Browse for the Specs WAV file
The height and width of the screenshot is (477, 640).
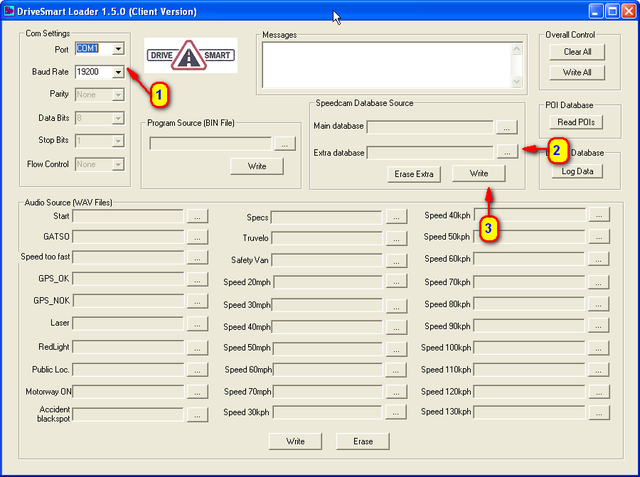(396, 217)
